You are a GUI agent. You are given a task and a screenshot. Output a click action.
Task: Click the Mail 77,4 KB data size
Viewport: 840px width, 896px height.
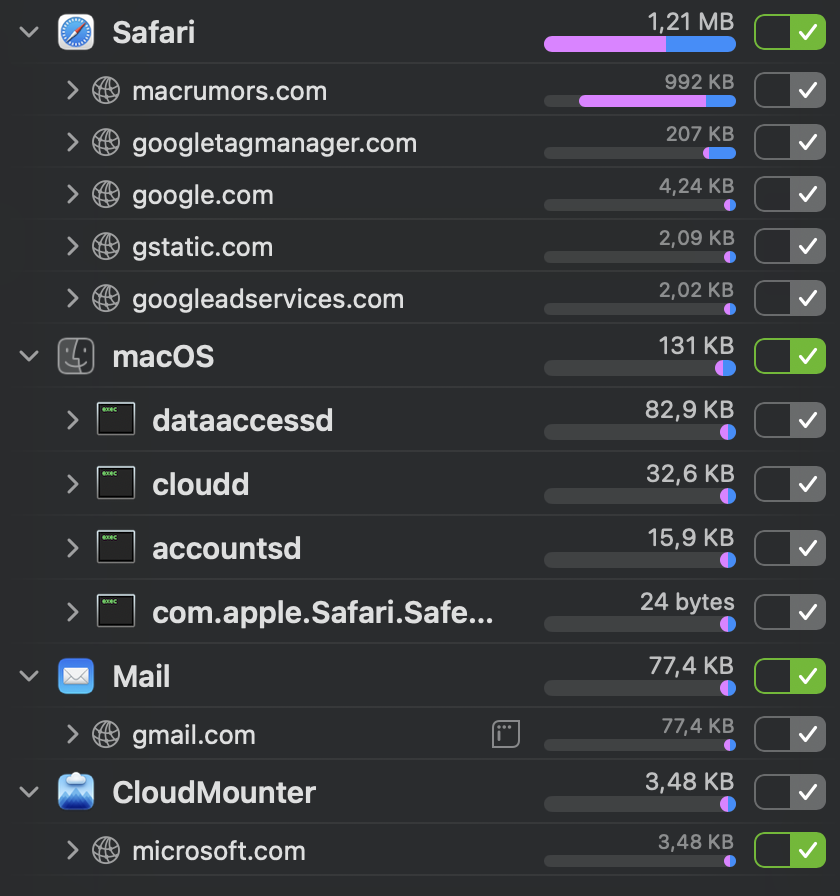(x=692, y=664)
